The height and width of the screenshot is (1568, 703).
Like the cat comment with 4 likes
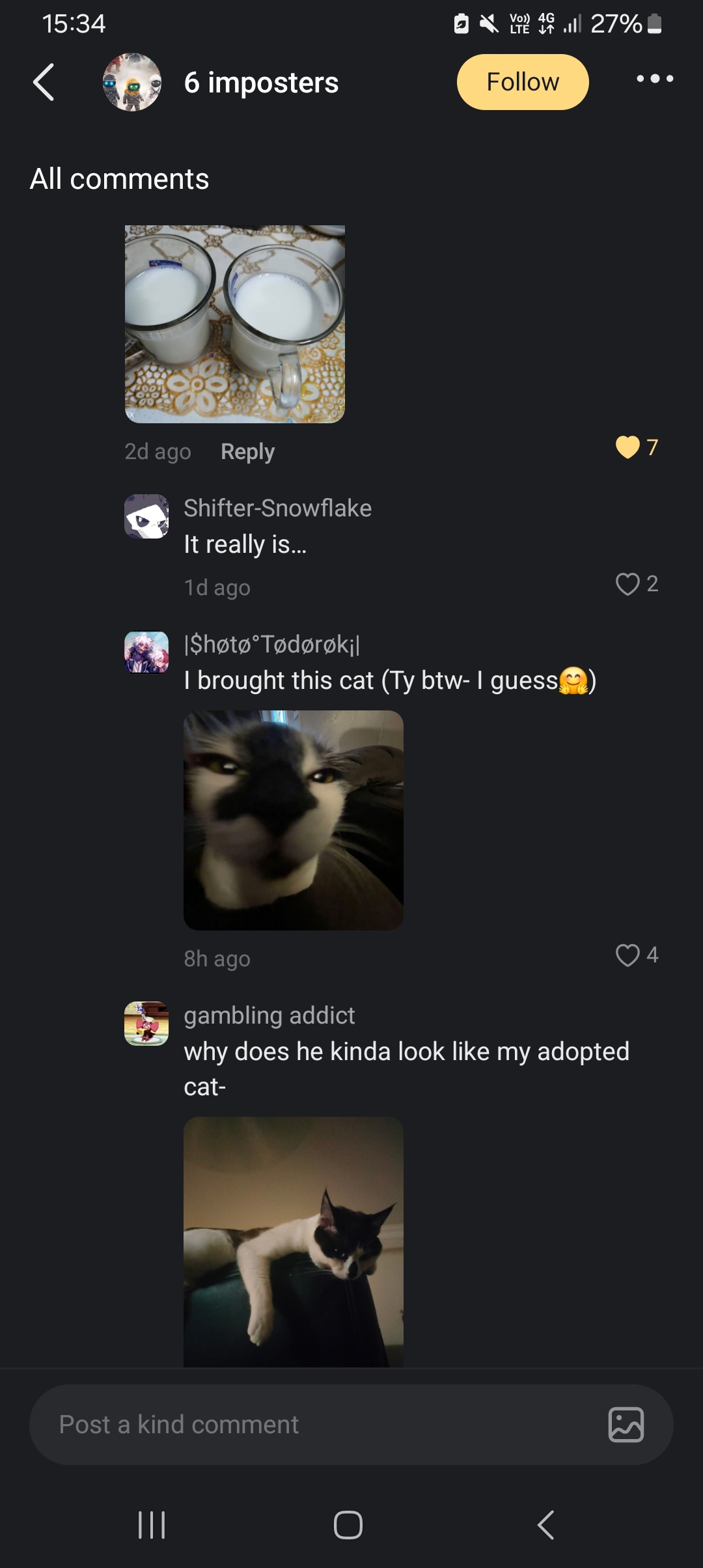(627, 955)
